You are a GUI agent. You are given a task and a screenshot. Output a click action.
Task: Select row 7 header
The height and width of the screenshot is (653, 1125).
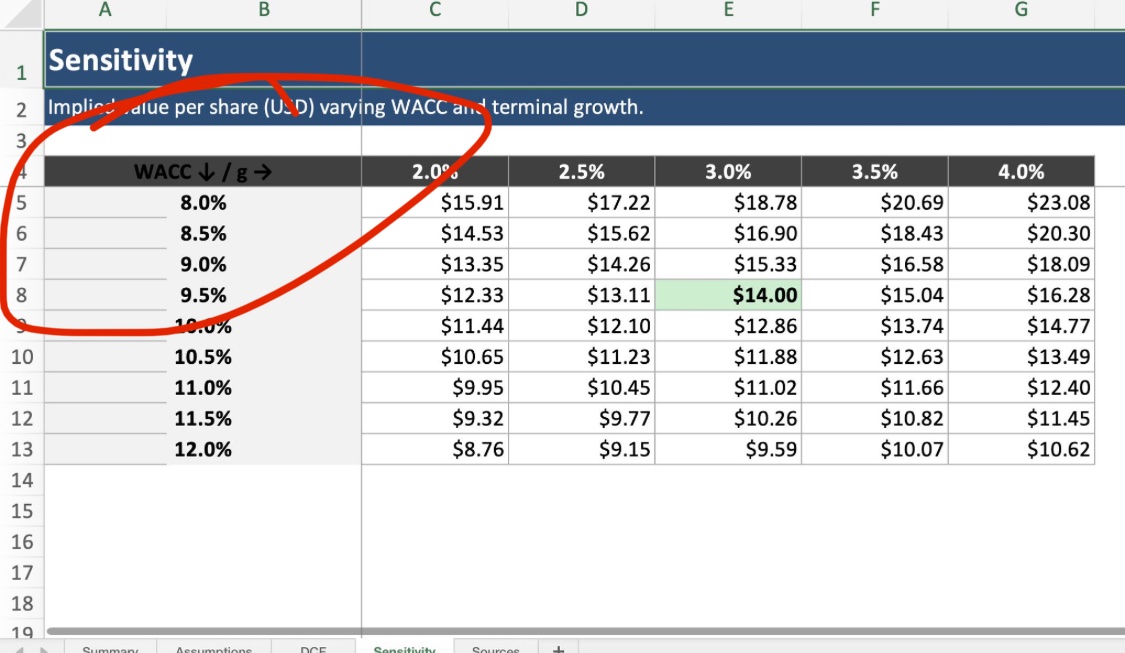(22, 264)
